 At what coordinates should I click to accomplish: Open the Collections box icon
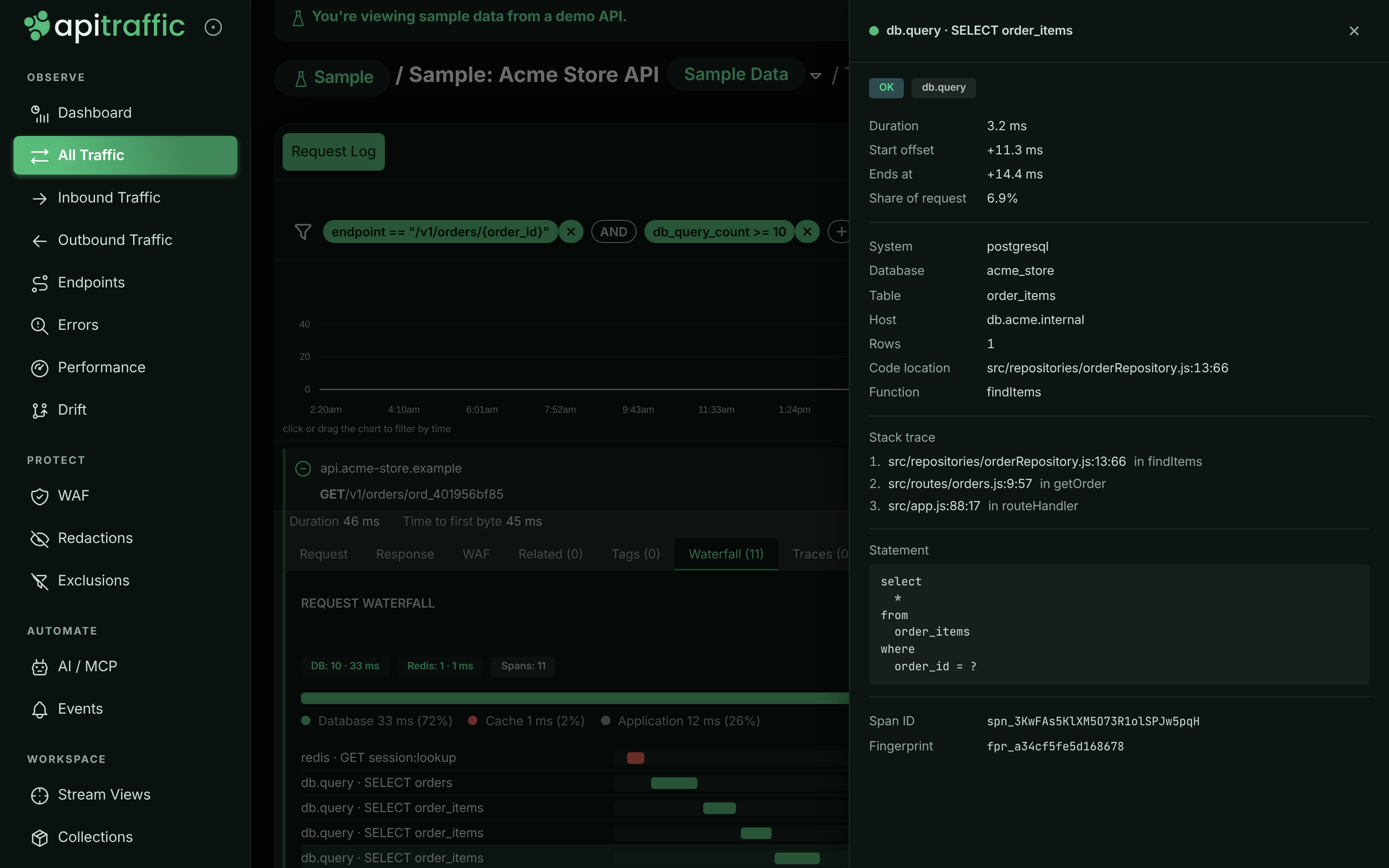tap(40, 838)
